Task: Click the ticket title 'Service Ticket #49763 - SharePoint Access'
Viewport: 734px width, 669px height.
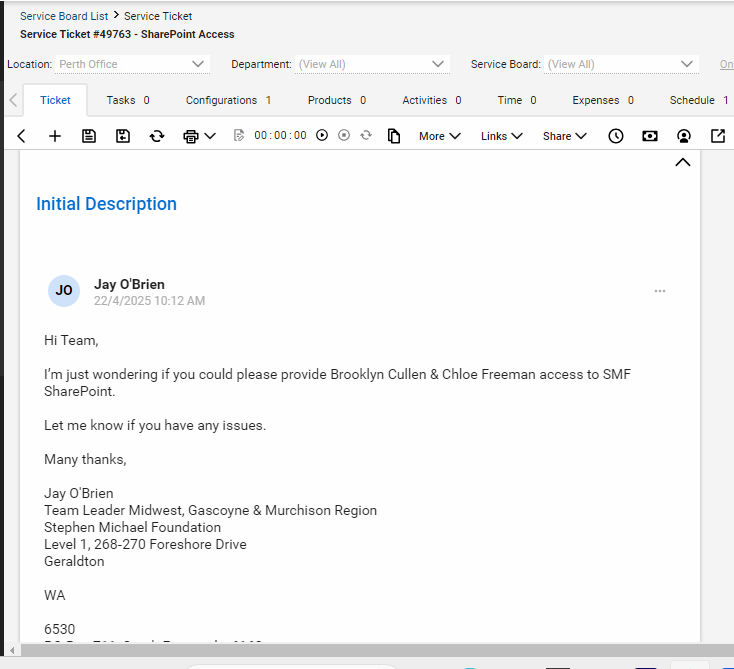Action: pos(127,34)
